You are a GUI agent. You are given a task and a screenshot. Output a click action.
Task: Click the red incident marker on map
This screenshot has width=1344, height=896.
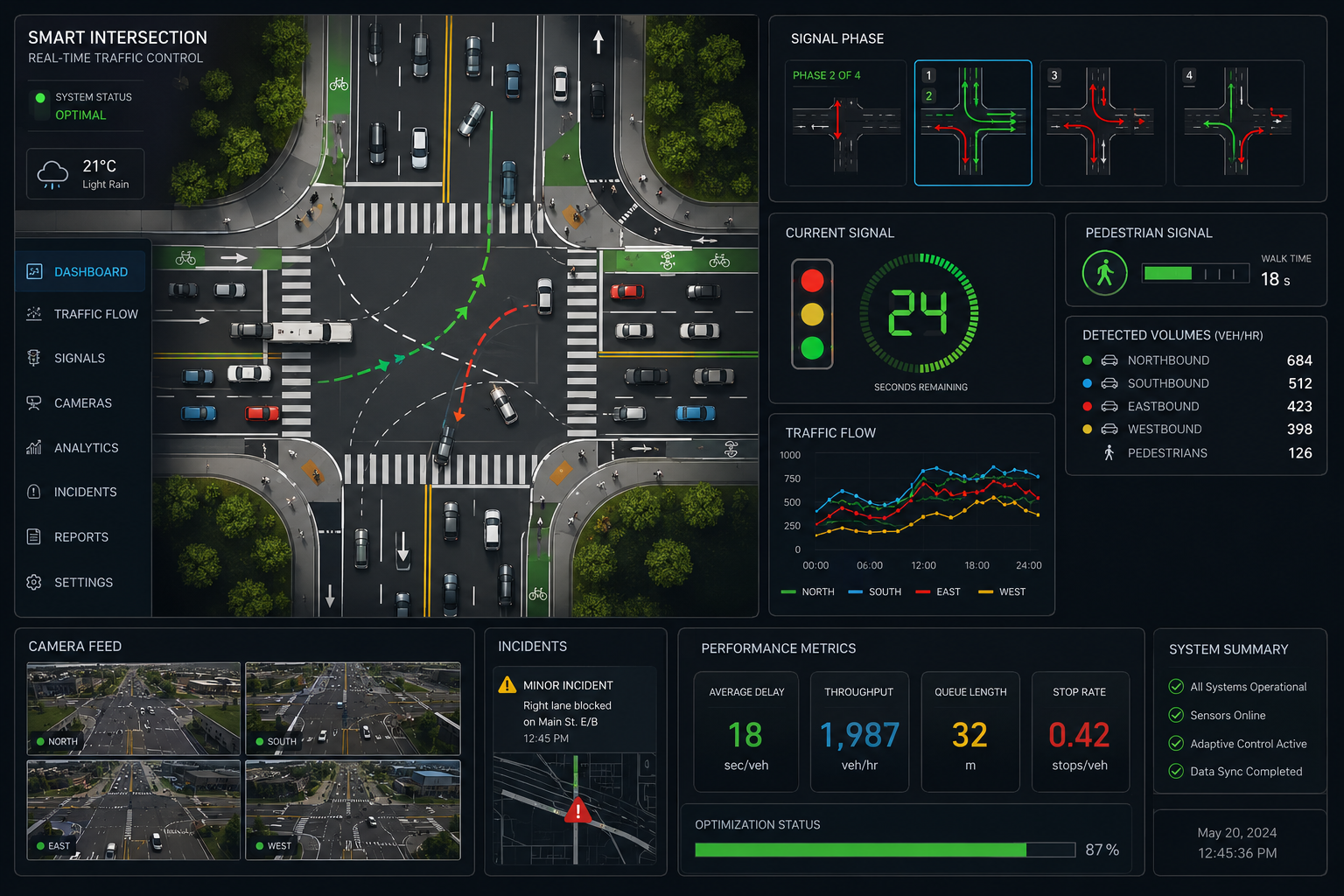pos(577,812)
